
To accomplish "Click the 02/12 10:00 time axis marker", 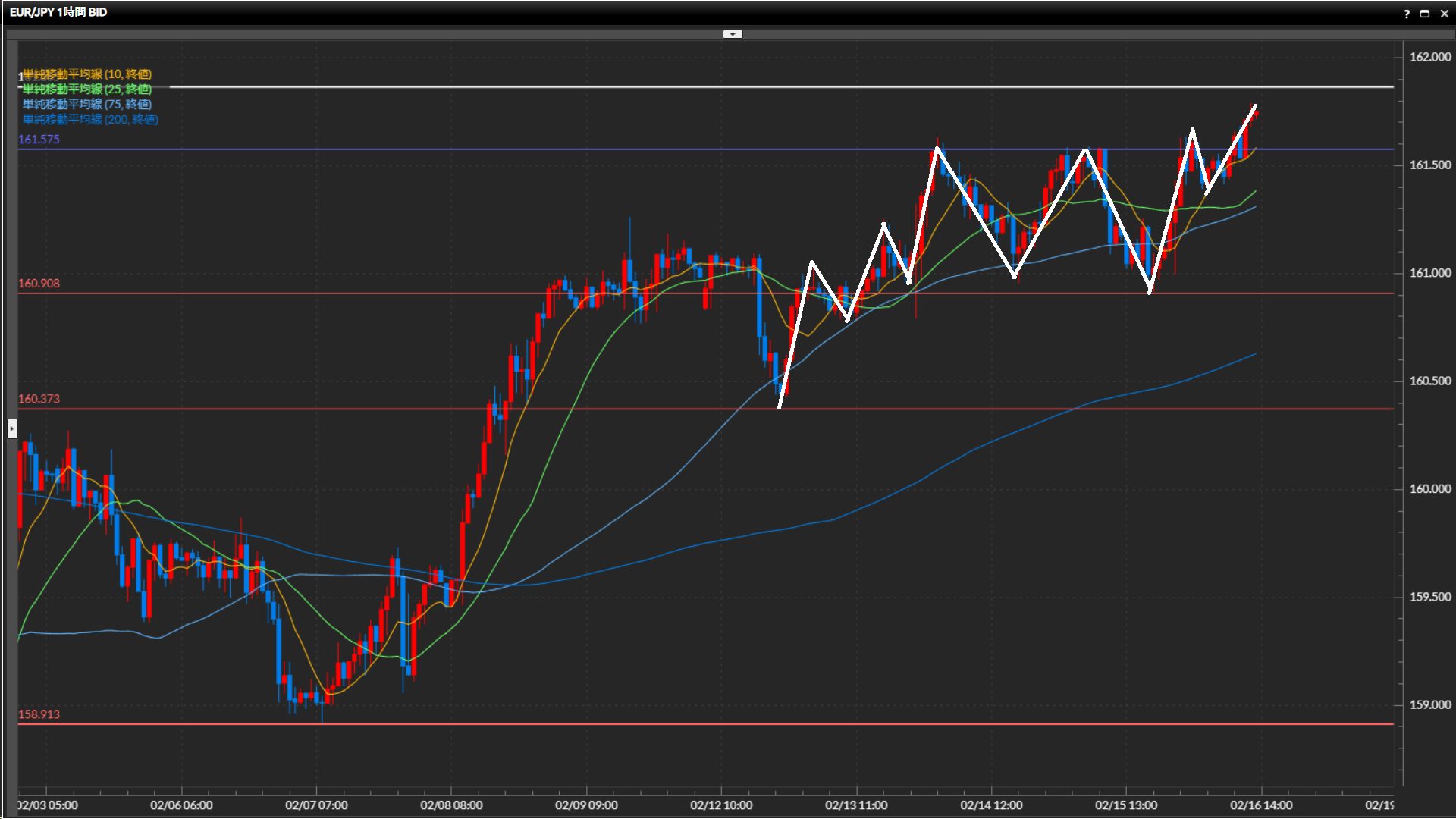I will point(721,805).
